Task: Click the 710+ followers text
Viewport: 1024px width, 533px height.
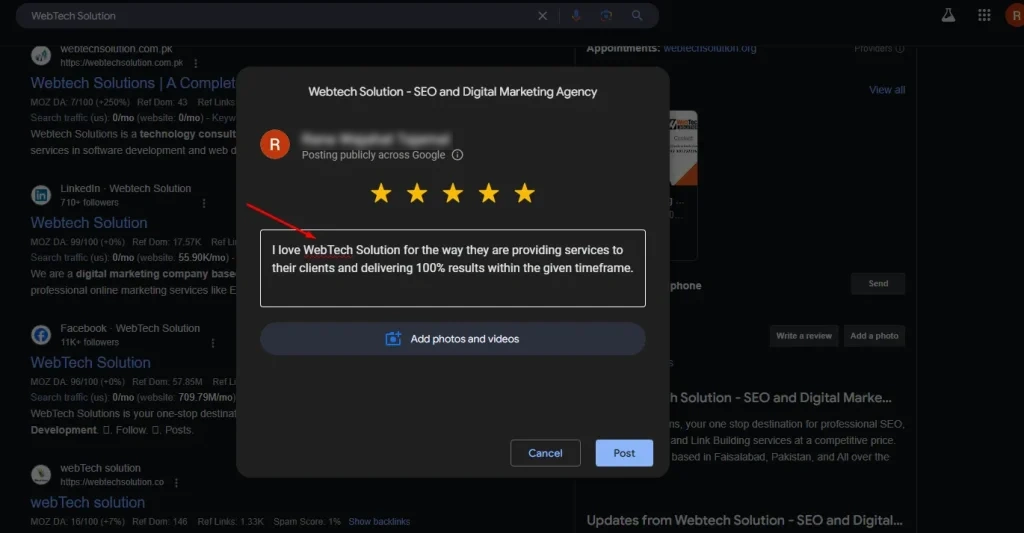Action: tap(89, 202)
